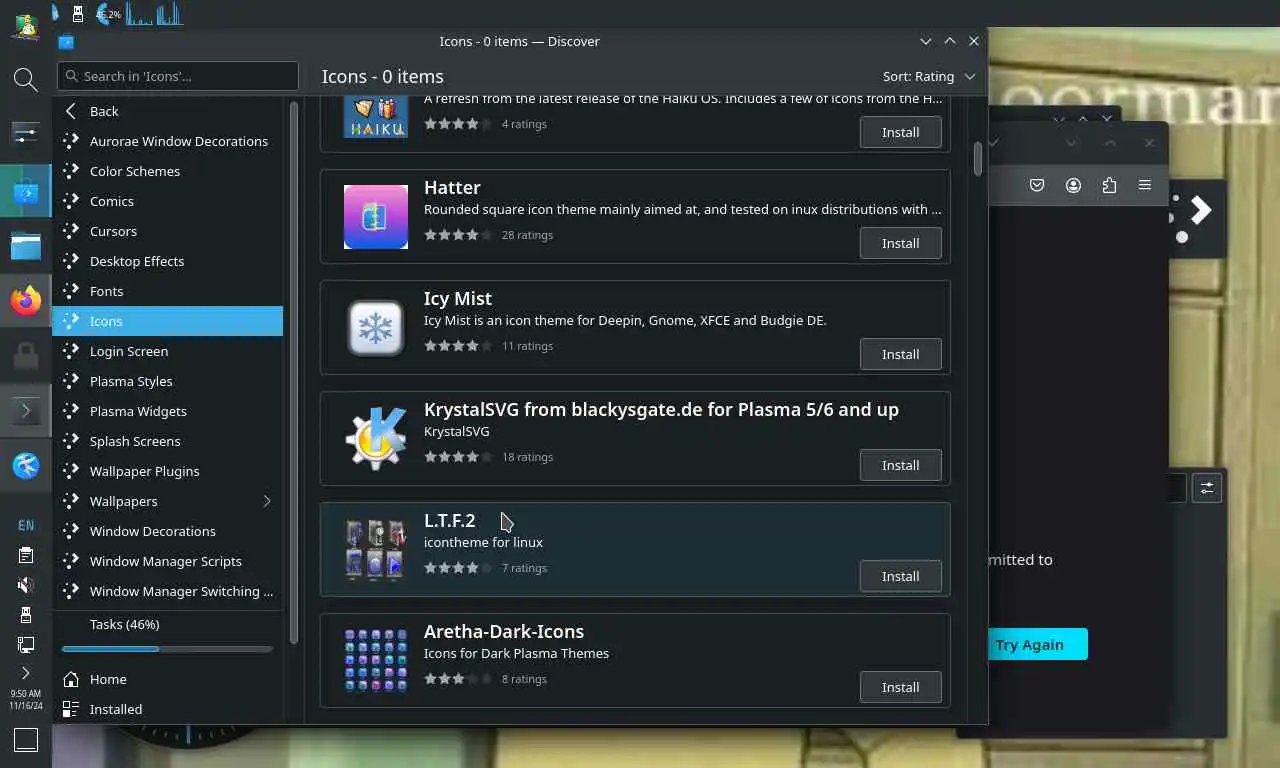Click the L.T.F.2 preview thumbnail
The image size is (1280, 768).
point(375,550)
